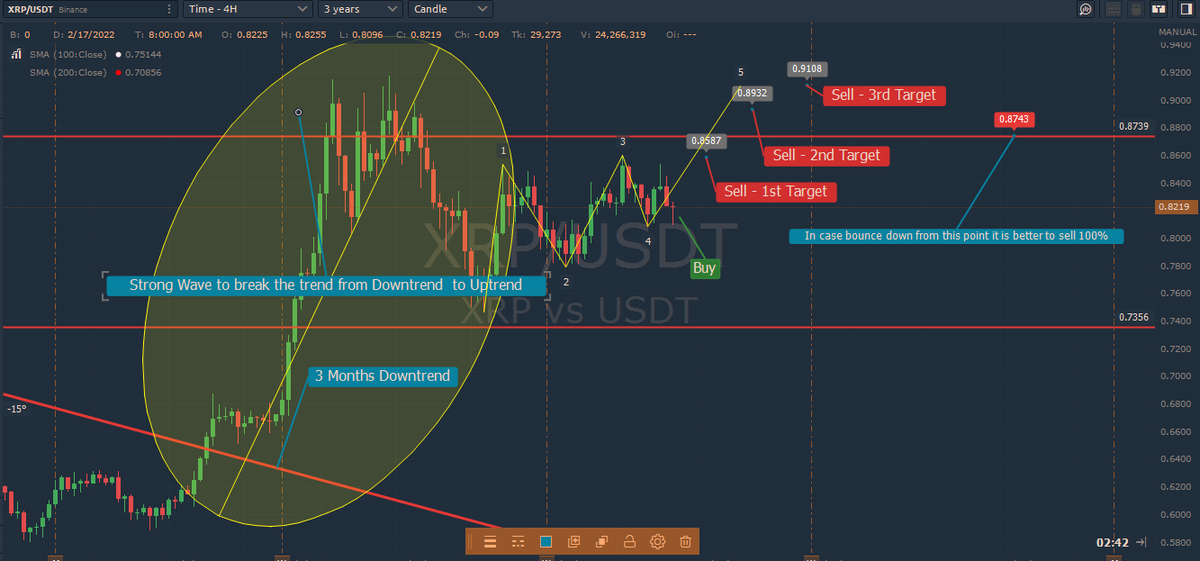The height and width of the screenshot is (561, 1200).
Task: Click the circle anchor point of the blue callout line
Action: click(298, 111)
